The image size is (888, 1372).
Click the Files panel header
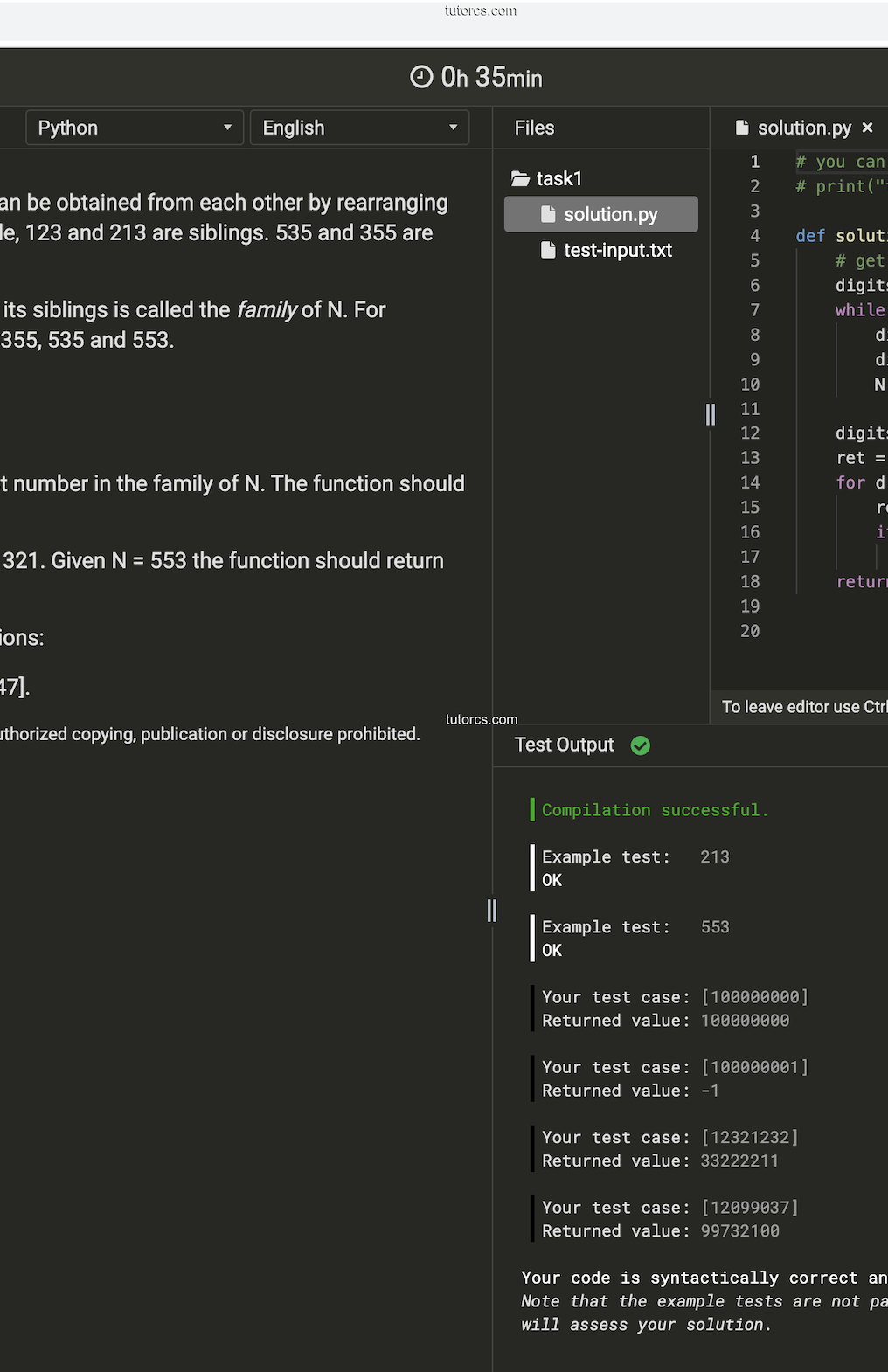point(534,128)
